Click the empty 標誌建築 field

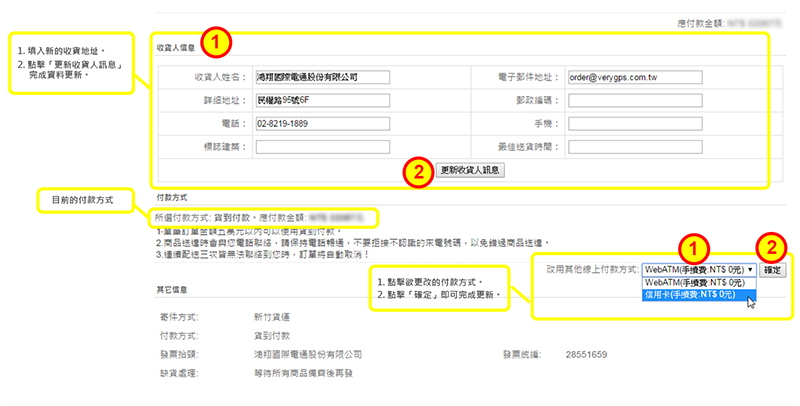click(321, 146)
